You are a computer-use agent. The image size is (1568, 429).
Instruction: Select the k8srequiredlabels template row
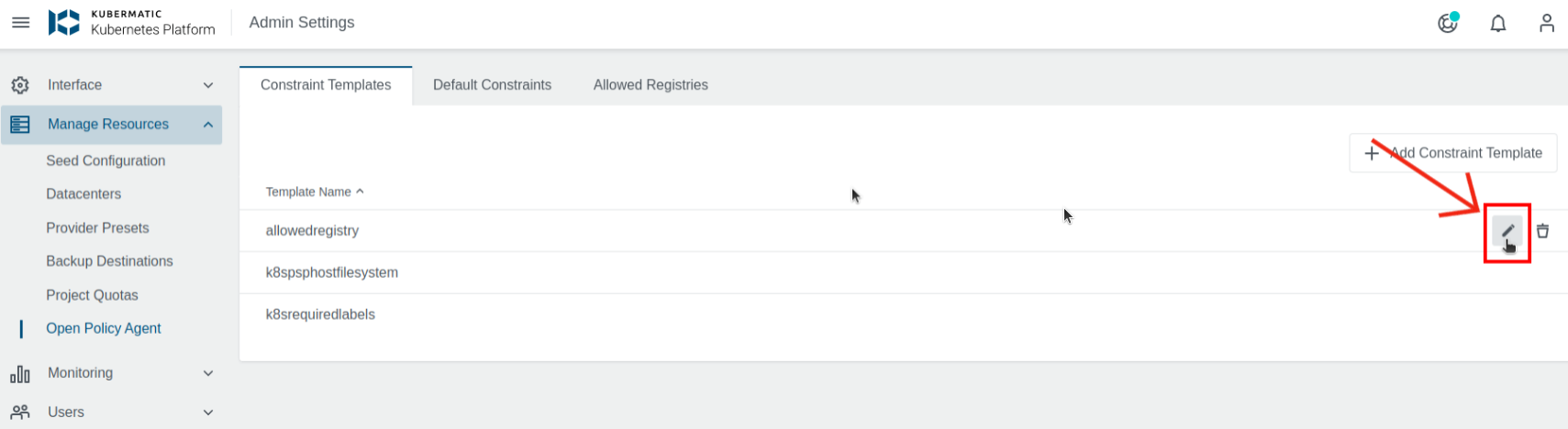320,314
